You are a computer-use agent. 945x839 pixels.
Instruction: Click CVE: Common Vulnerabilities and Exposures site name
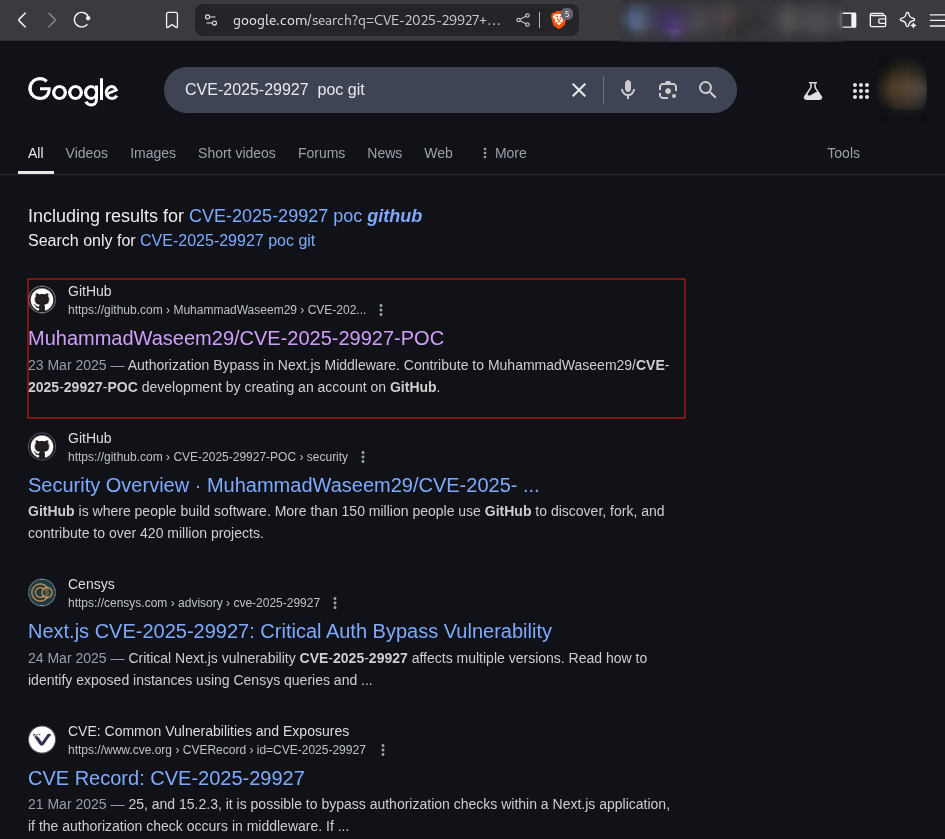point(209,731)
